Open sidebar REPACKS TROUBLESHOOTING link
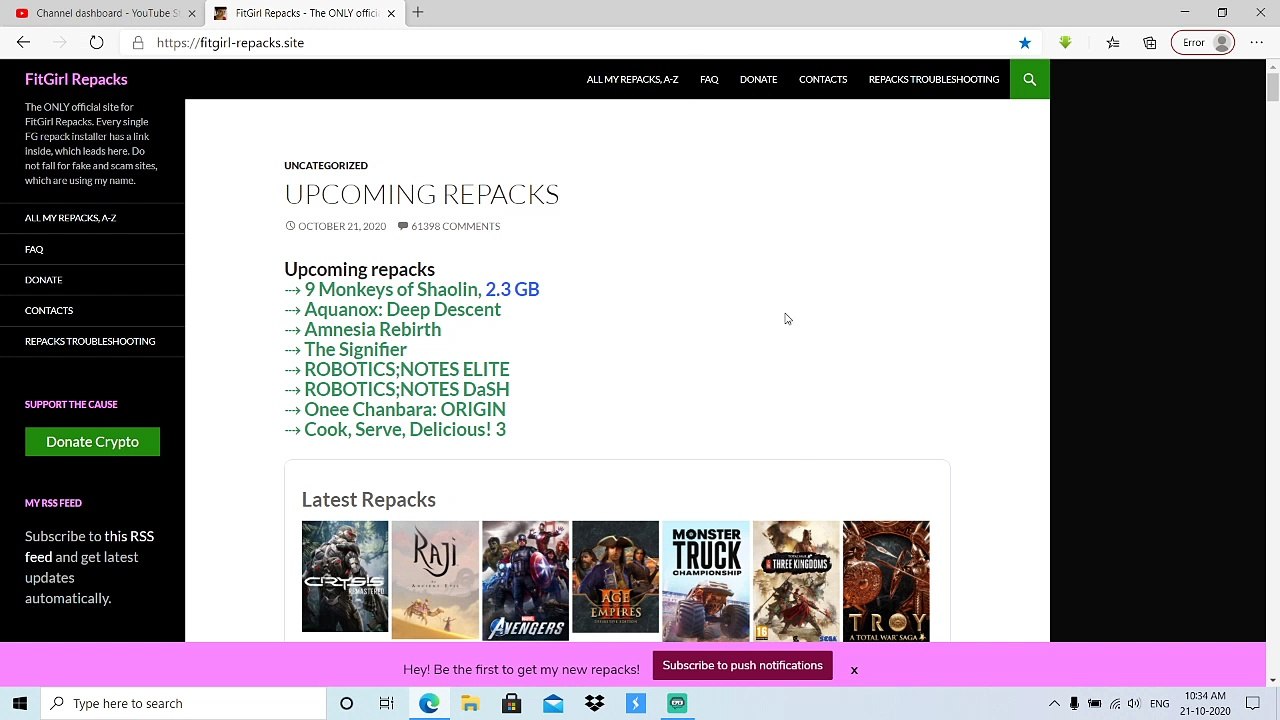 (x=90, y=342)
